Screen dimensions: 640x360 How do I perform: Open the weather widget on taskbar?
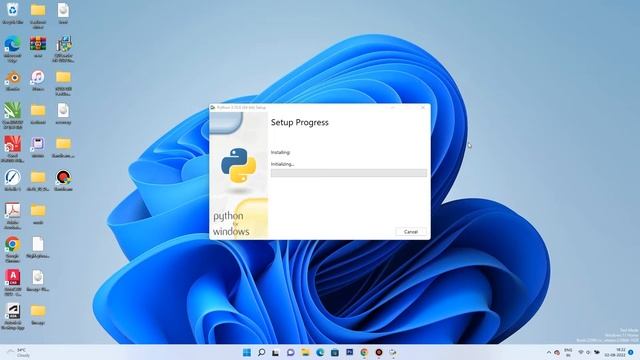(x=18, y=352)
